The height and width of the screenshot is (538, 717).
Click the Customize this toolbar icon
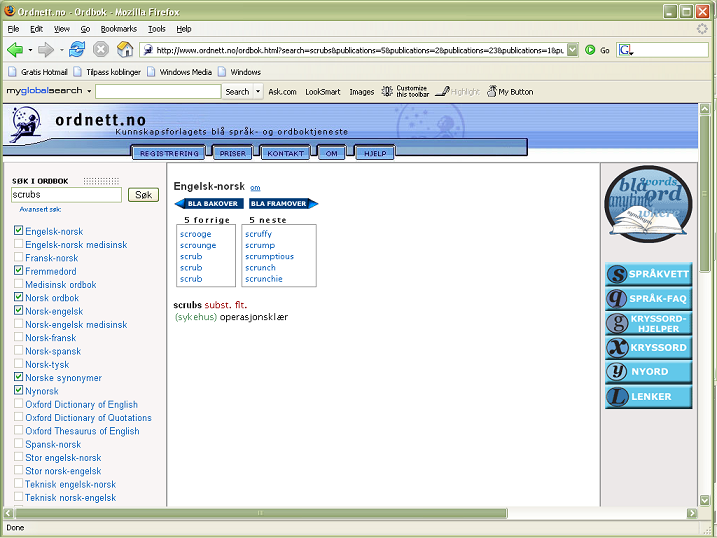point(388,91)
